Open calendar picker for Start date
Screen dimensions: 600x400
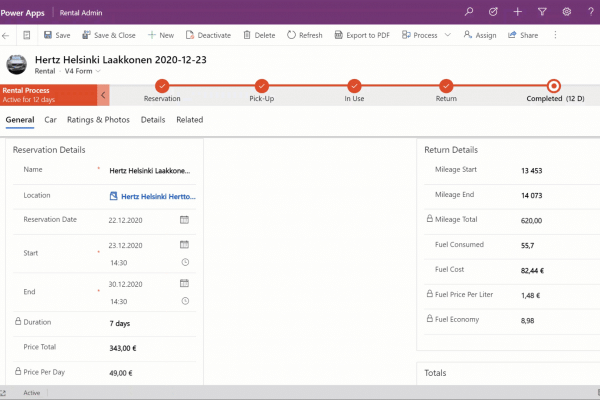[184, 245]
